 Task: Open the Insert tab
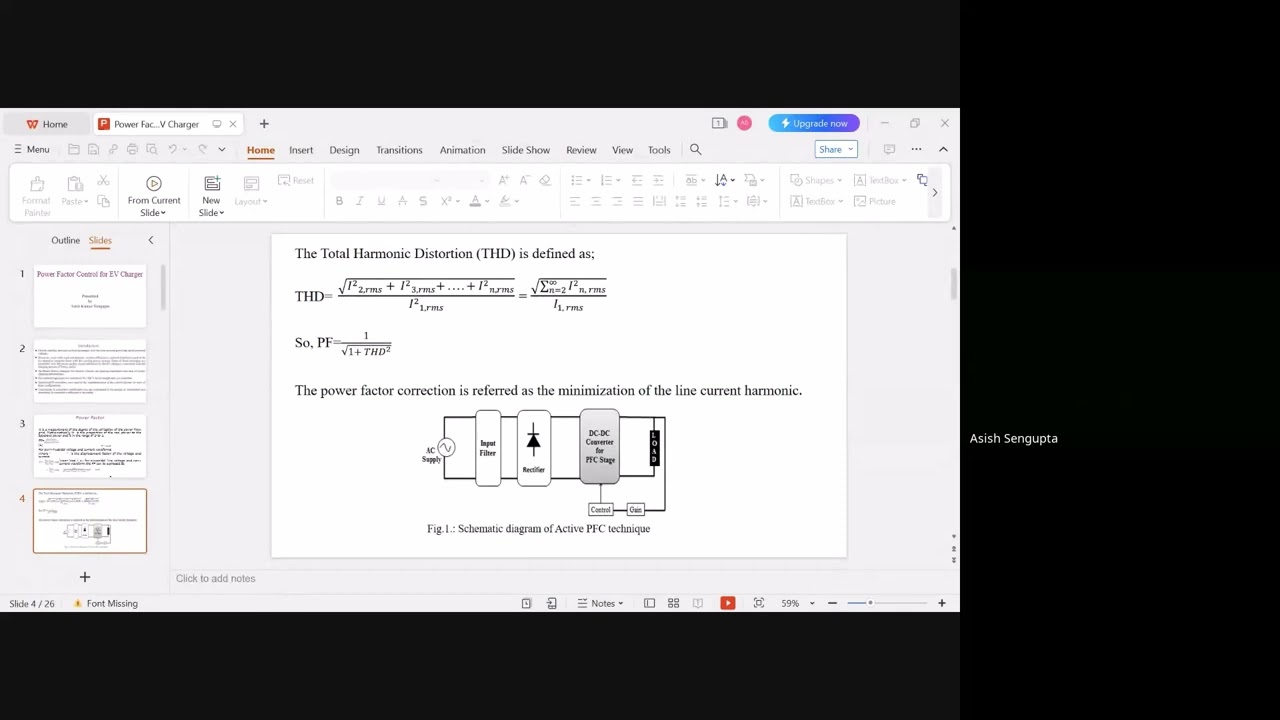click(301, 150)
